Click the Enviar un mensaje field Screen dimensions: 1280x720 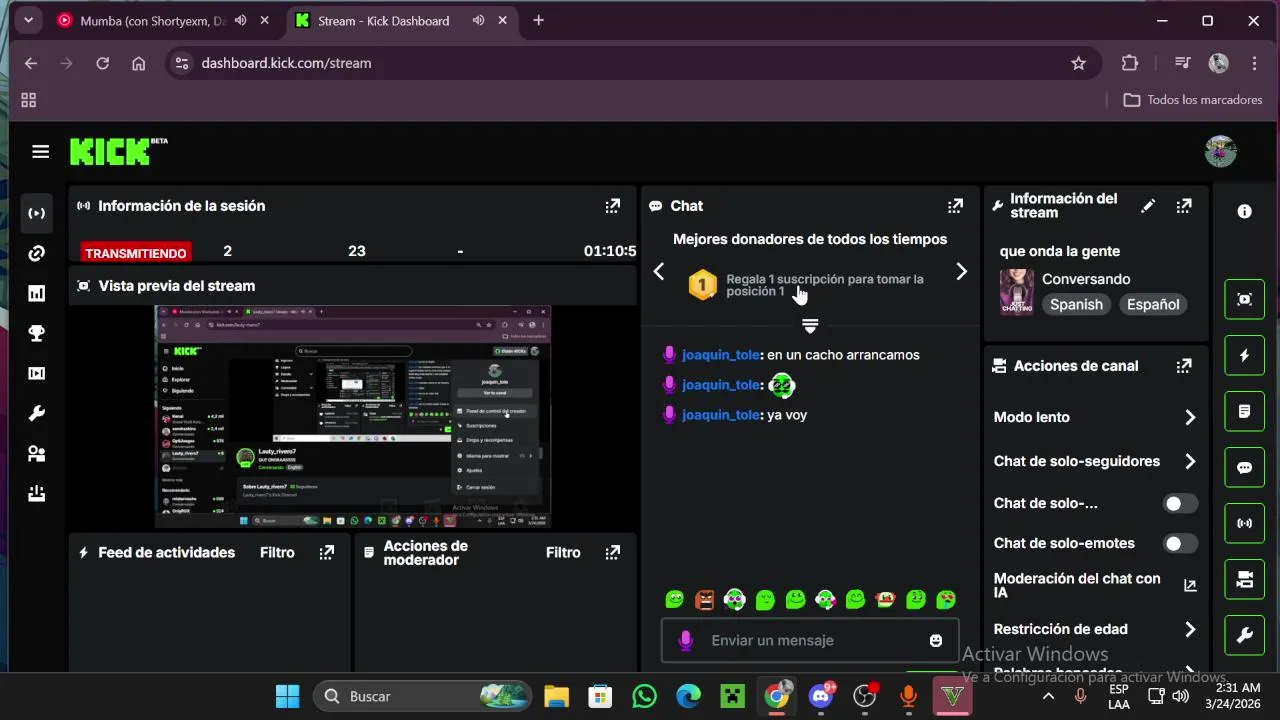pos(810,640)
